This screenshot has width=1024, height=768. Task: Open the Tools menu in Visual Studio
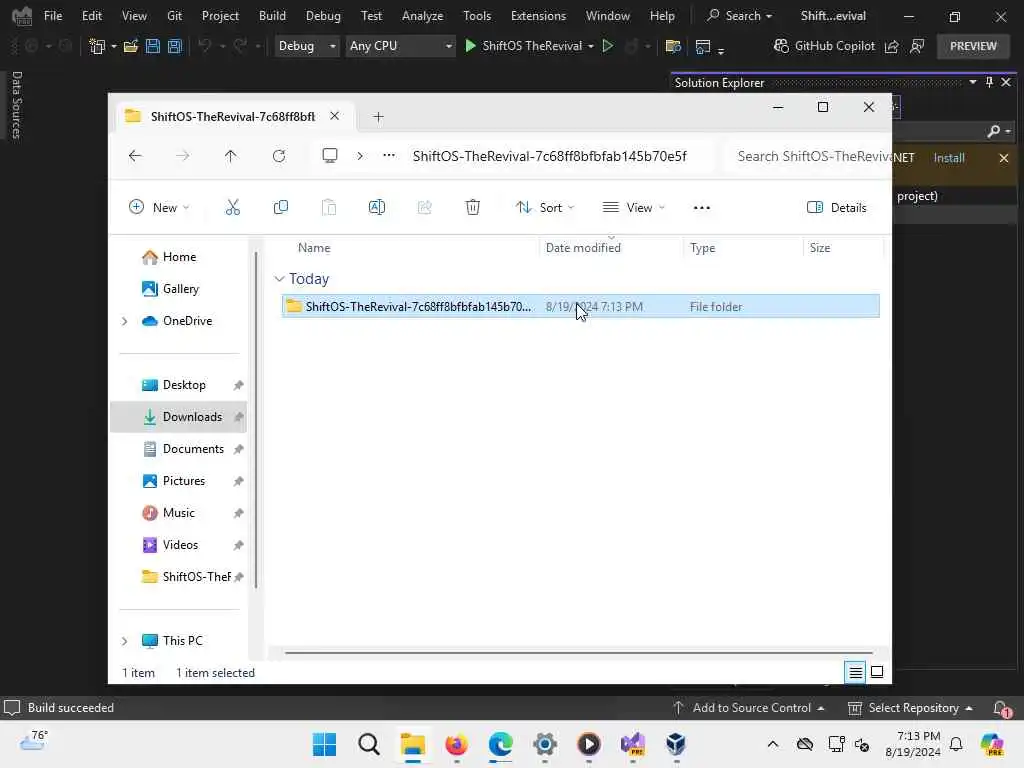477,16
